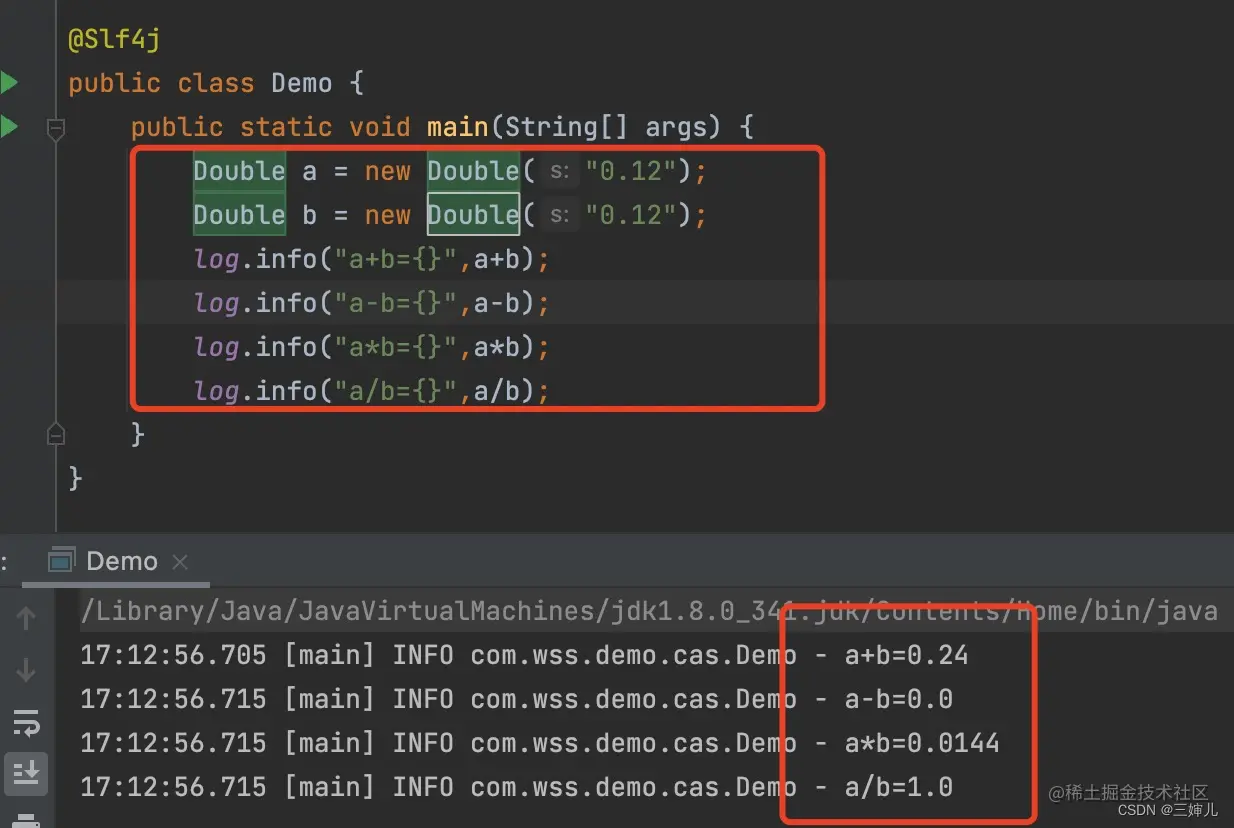The width and height of the screenshot is (1234, 828).
Task: Click the log.info("a*b={}",a*b) line
Action: tap(372, 347)
